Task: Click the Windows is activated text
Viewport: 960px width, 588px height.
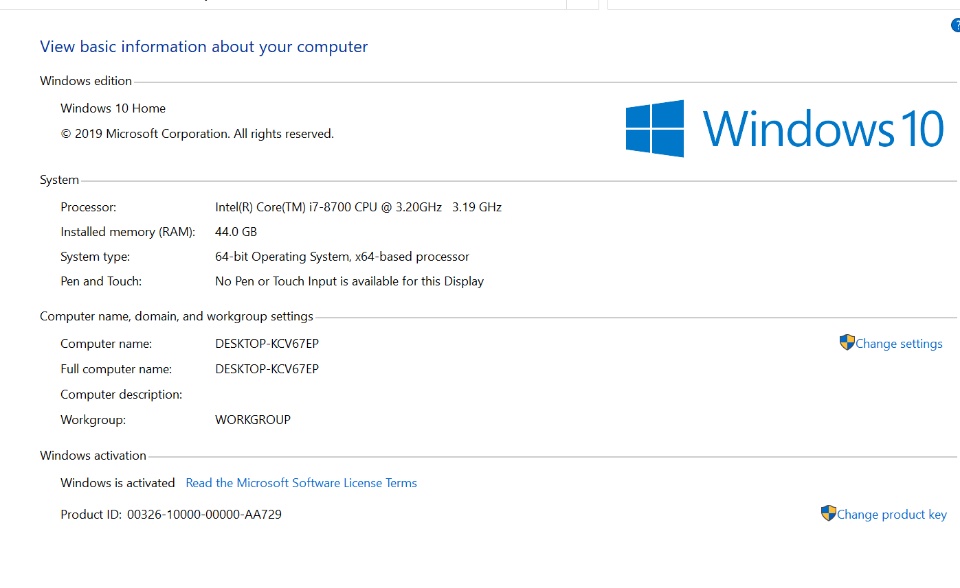Action: (118, 483)
